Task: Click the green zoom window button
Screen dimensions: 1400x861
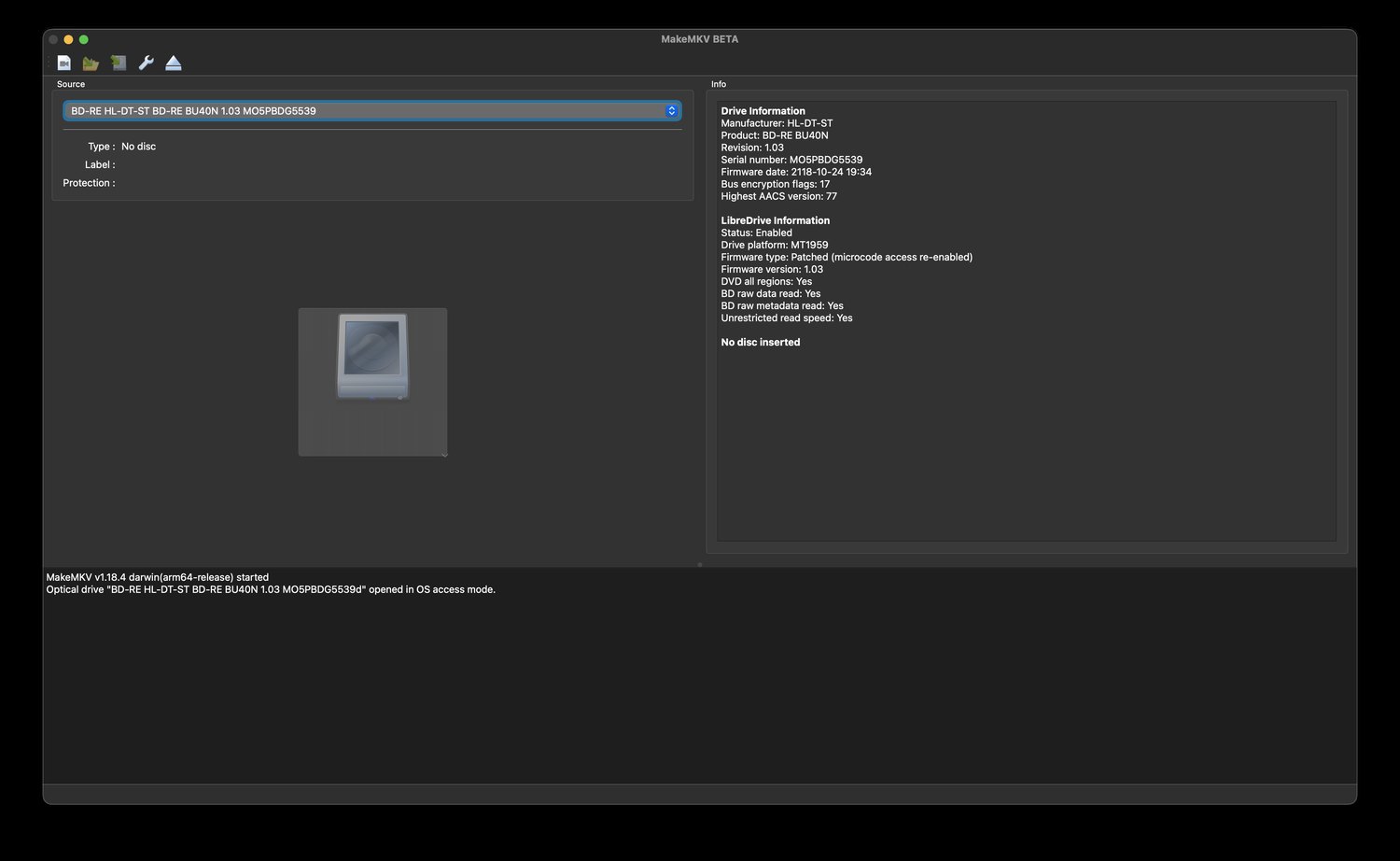Action: tap(83, 39)
